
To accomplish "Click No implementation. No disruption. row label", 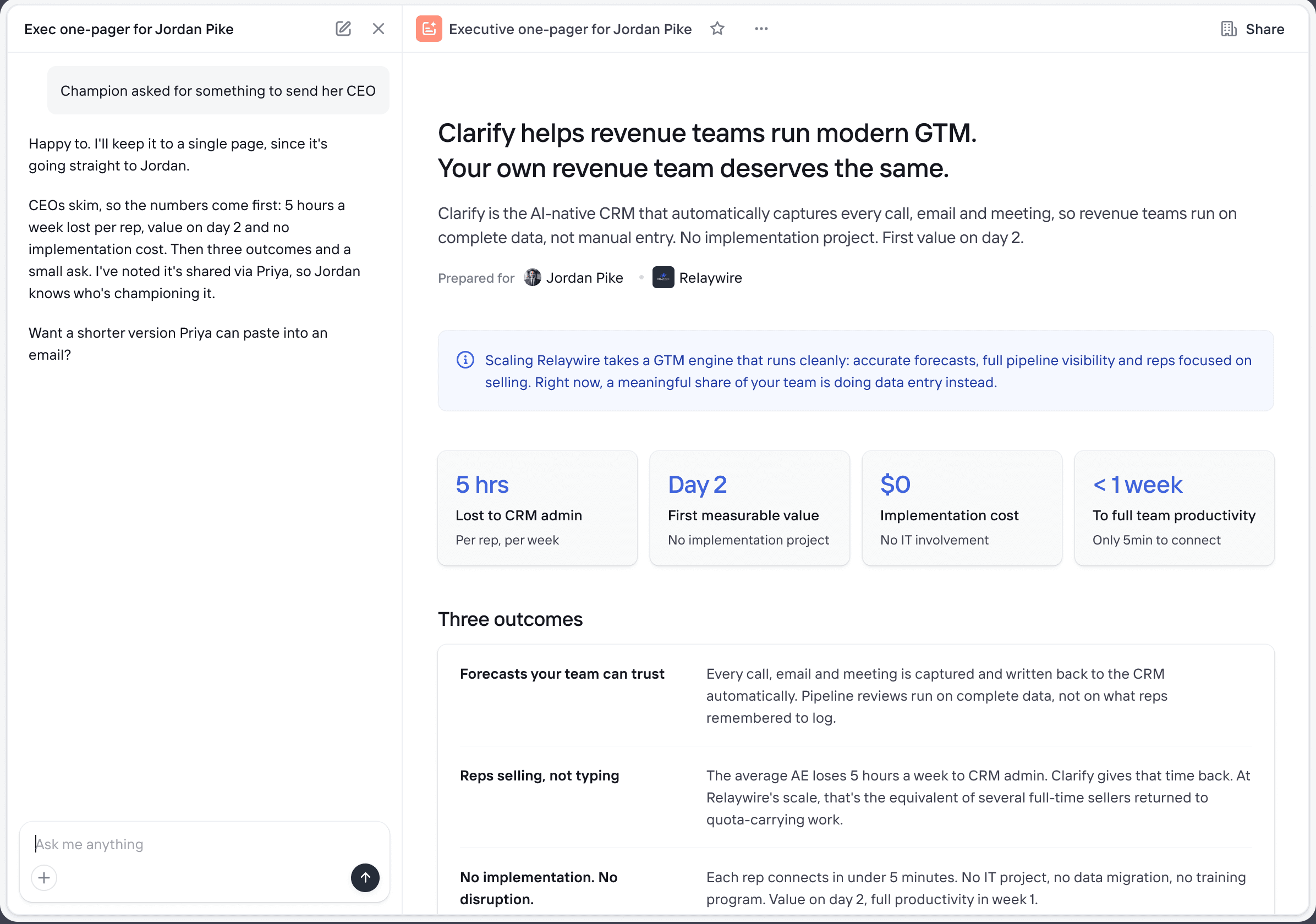I will click(x=539, y=888).
